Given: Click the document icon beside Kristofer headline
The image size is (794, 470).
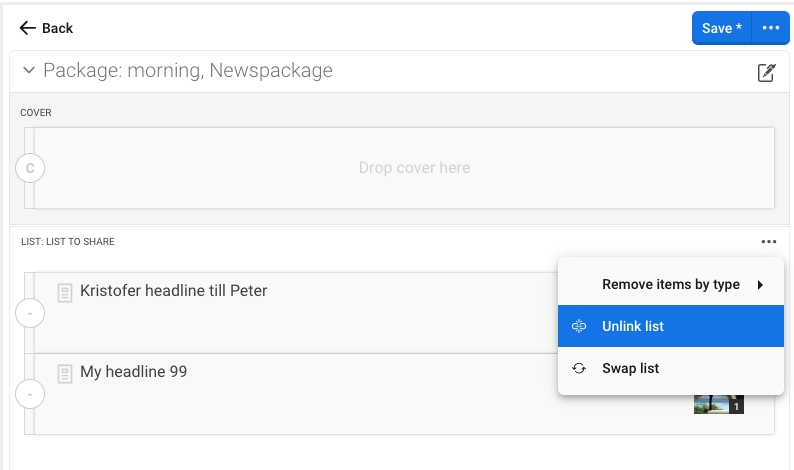Looking at the screenshot, I should 65,293.
